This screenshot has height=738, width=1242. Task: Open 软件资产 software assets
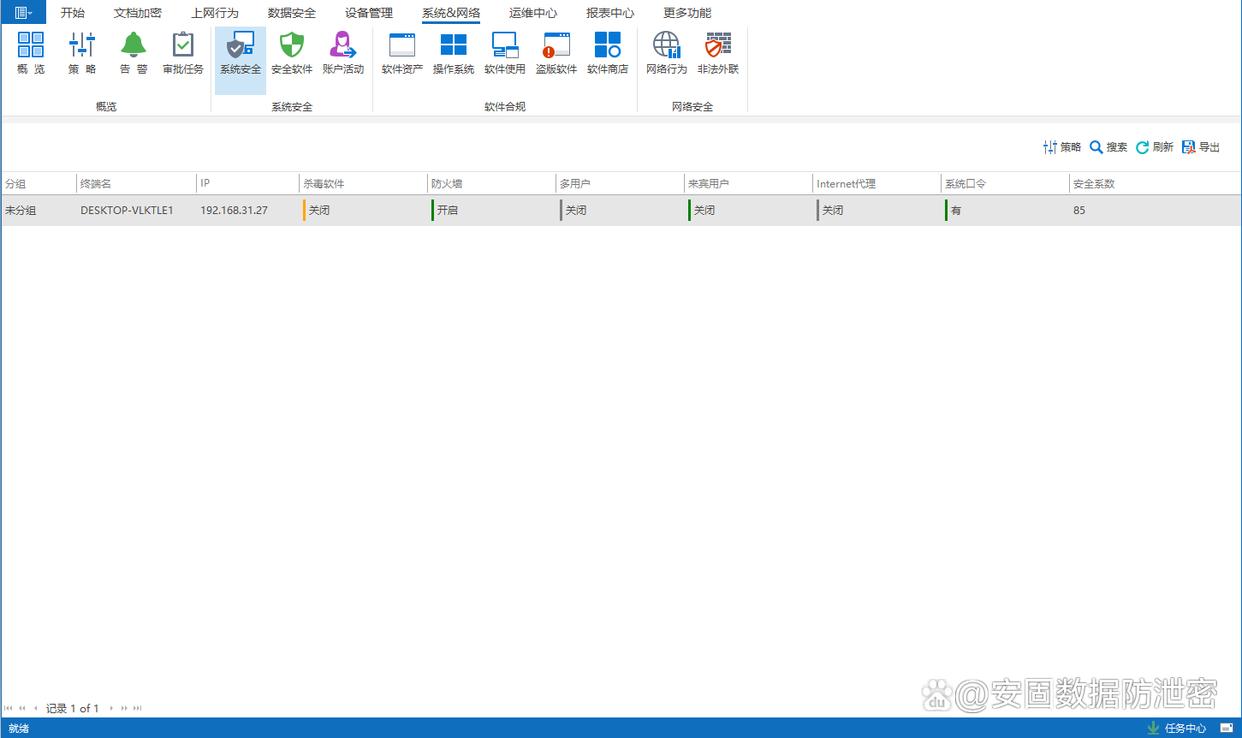point(402,53)
